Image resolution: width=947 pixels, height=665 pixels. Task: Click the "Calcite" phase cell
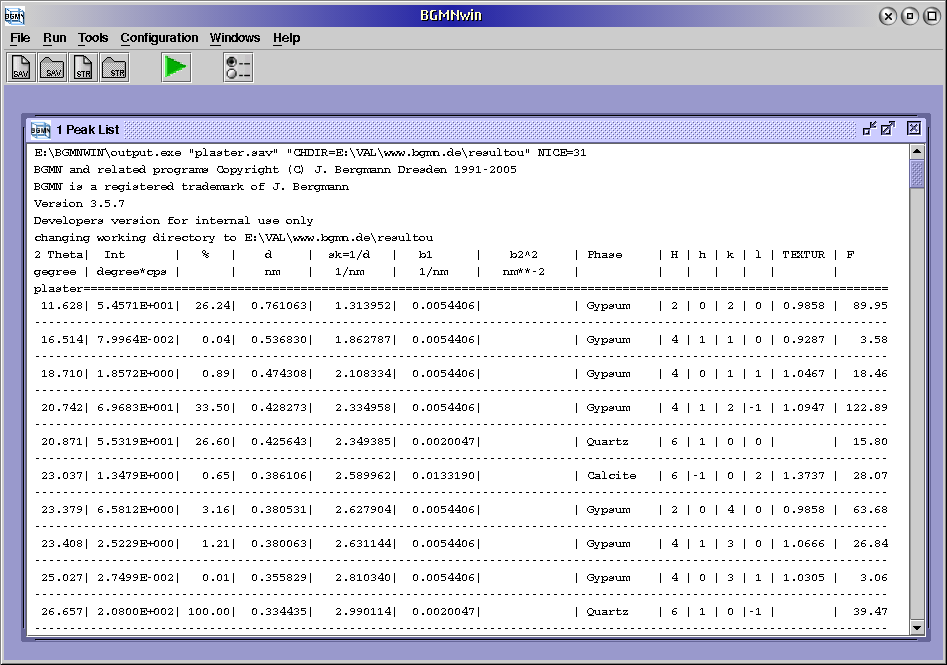(x=611, y=475)
